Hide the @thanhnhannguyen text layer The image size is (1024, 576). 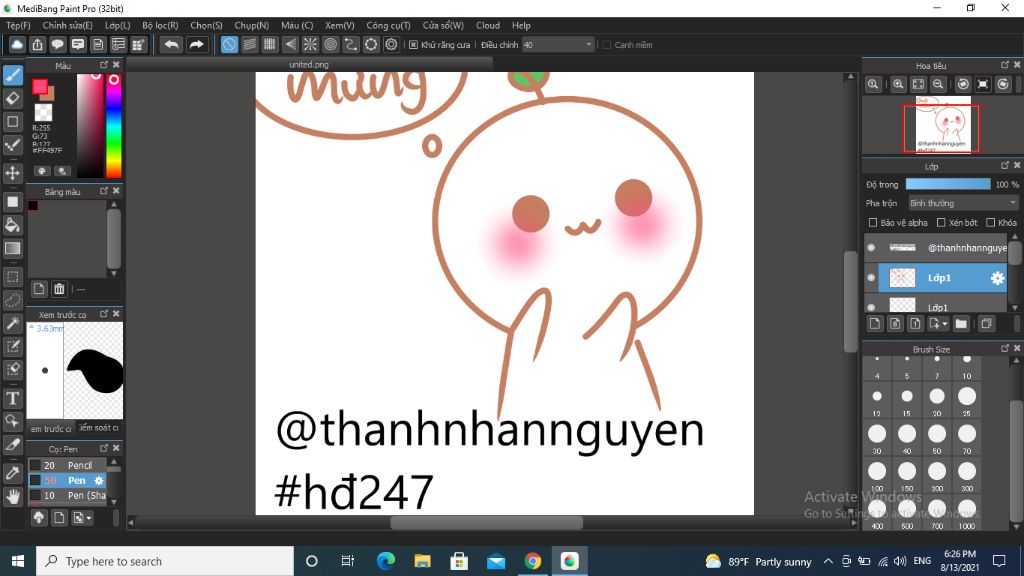pyautogui.click(x=871, y=248)
